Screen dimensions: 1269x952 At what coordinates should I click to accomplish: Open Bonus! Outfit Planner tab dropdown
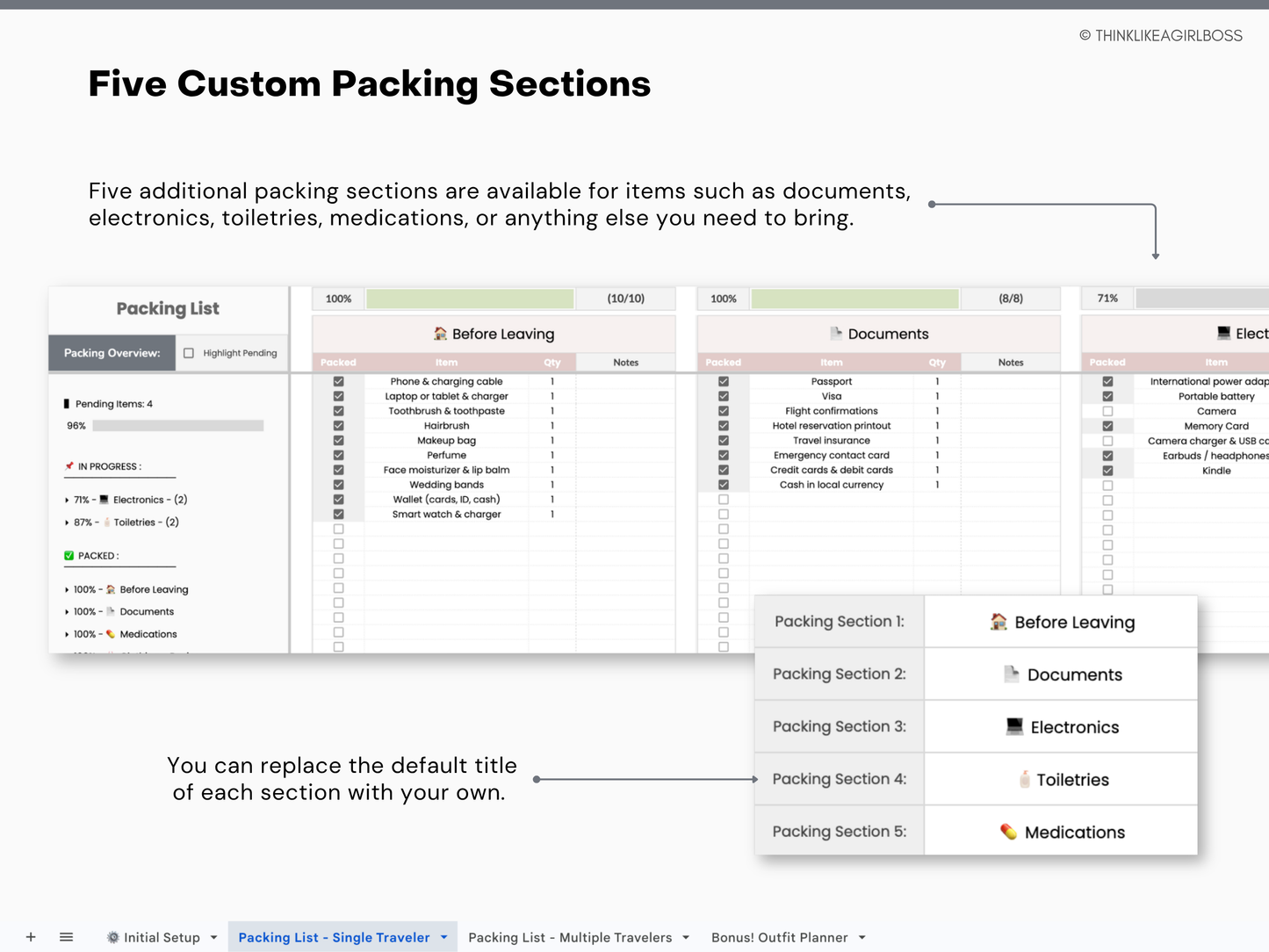click(862, 937)
